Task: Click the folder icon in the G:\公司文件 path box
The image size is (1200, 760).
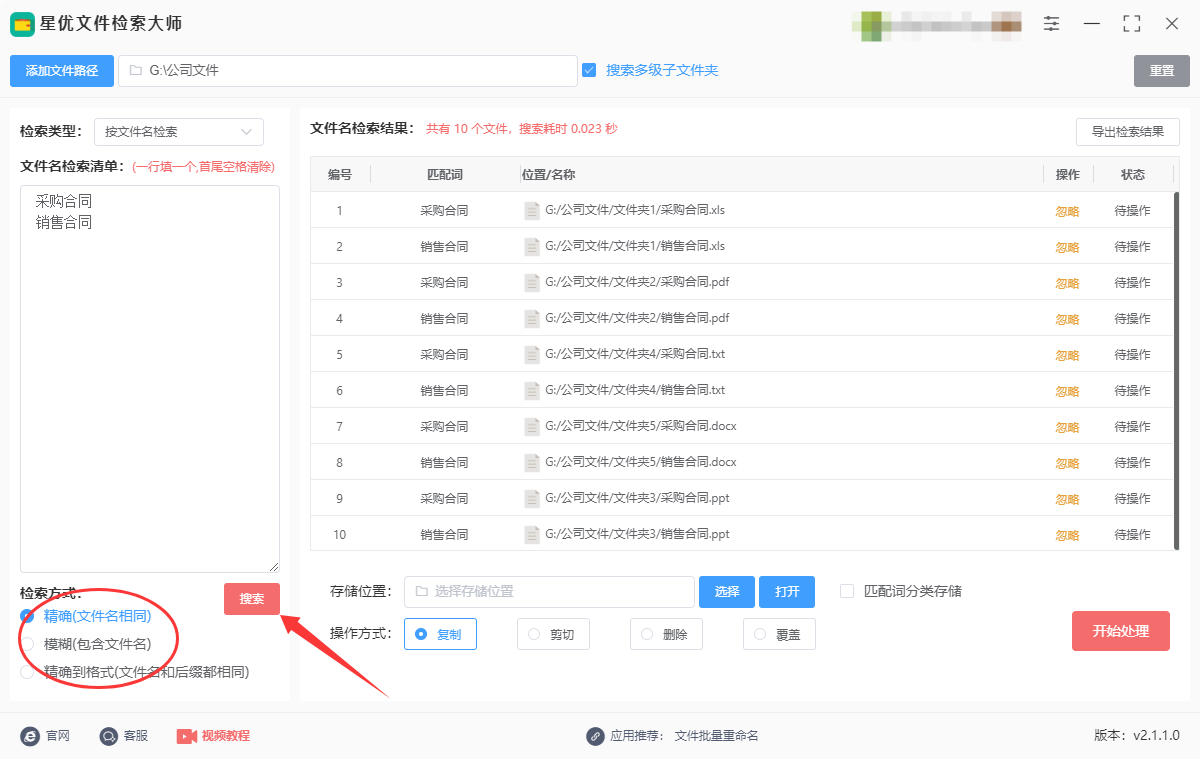Action: (135, 71)
